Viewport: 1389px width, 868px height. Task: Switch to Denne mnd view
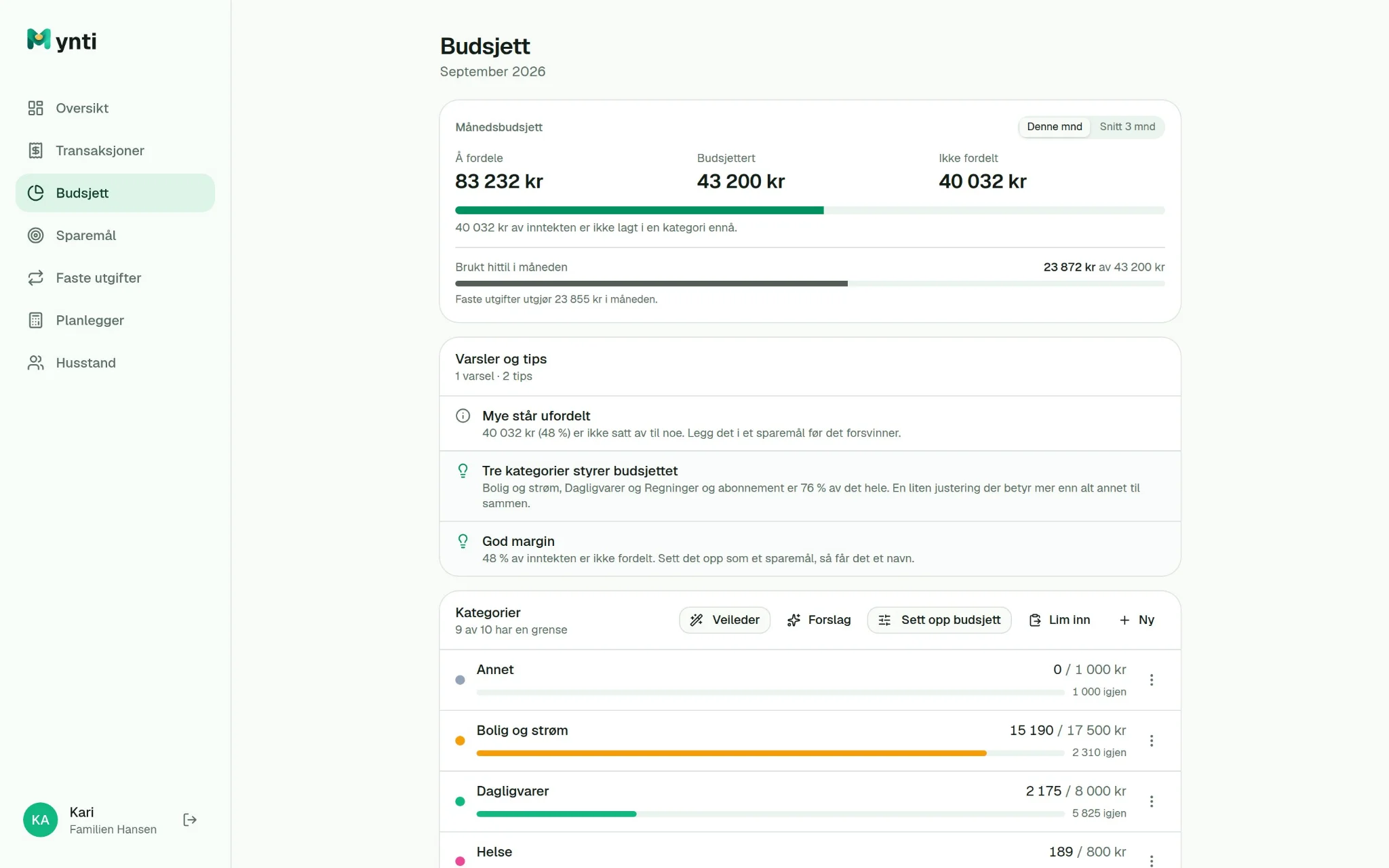[x=1054, y=127]
